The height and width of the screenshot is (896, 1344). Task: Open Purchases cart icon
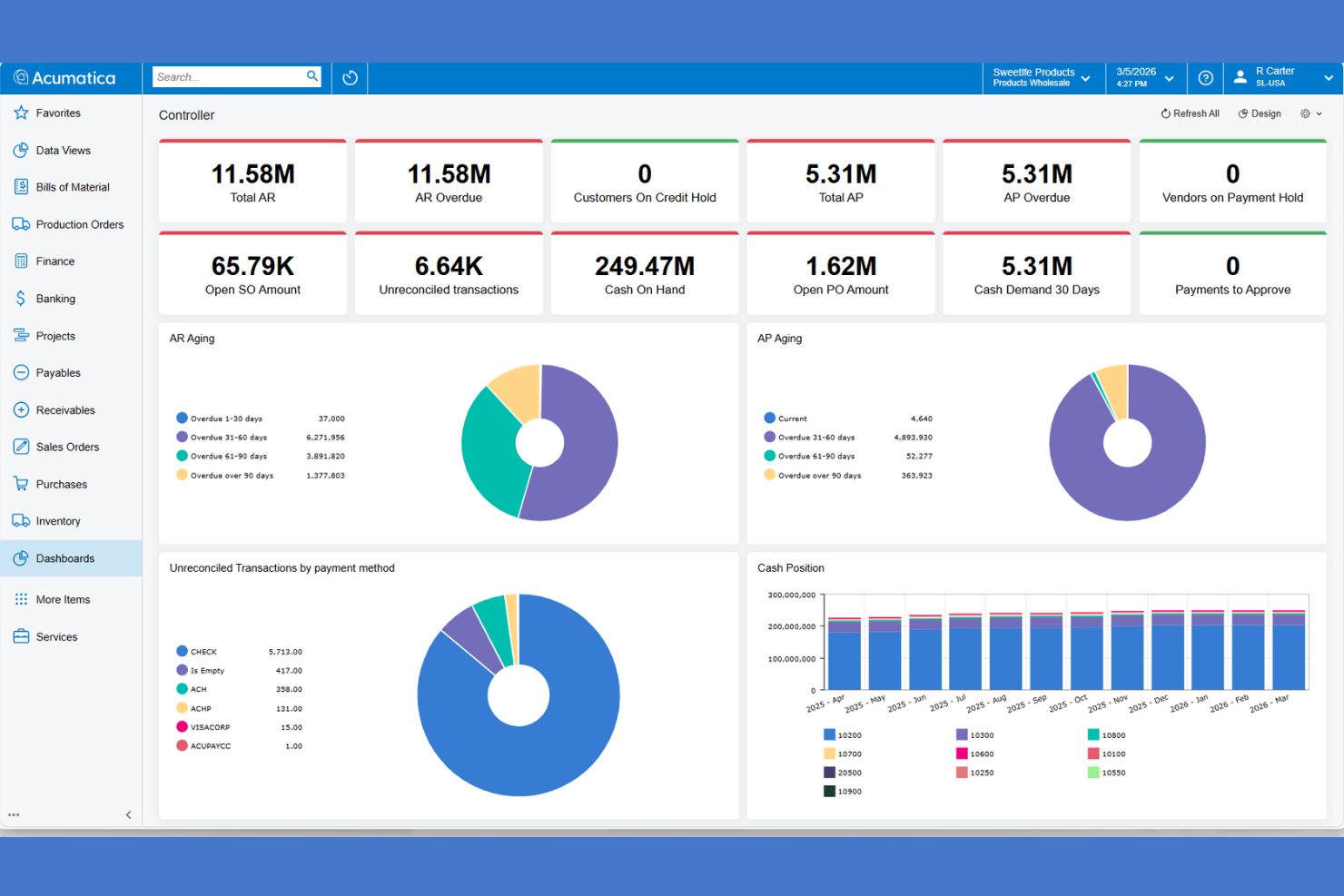21,483
